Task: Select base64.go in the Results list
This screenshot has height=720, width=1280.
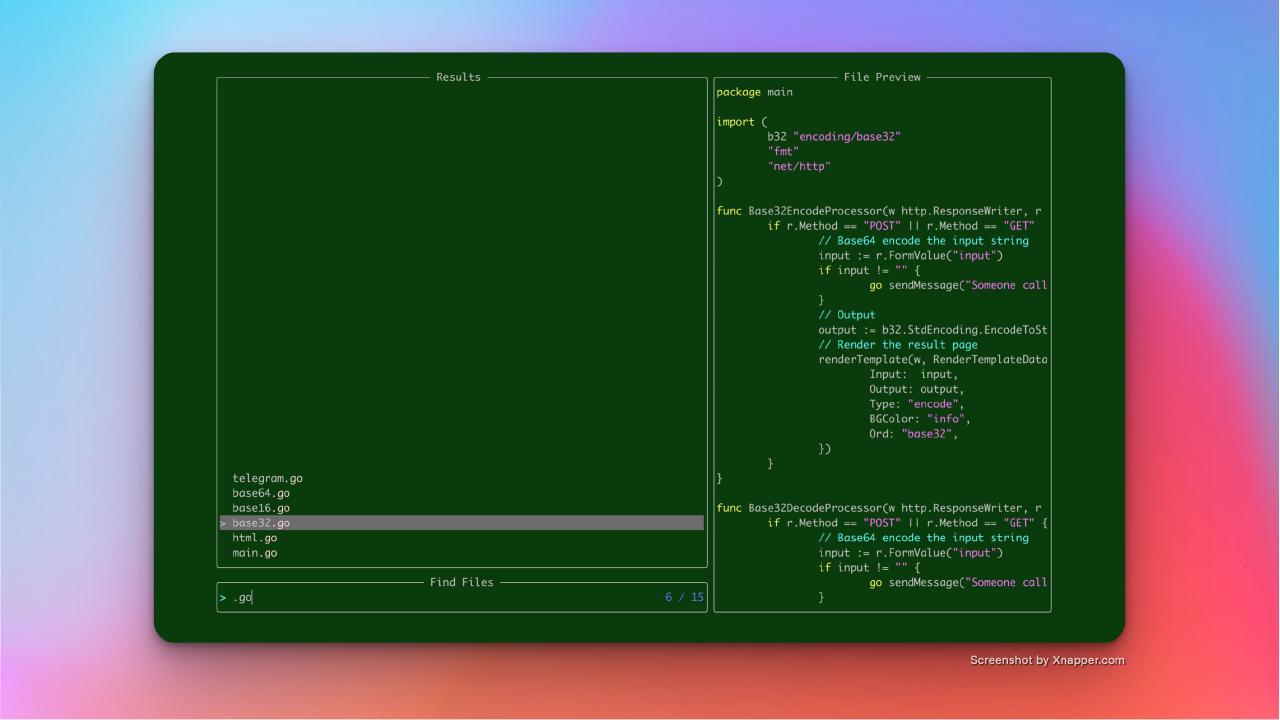Action: click(x=261, y=493)
